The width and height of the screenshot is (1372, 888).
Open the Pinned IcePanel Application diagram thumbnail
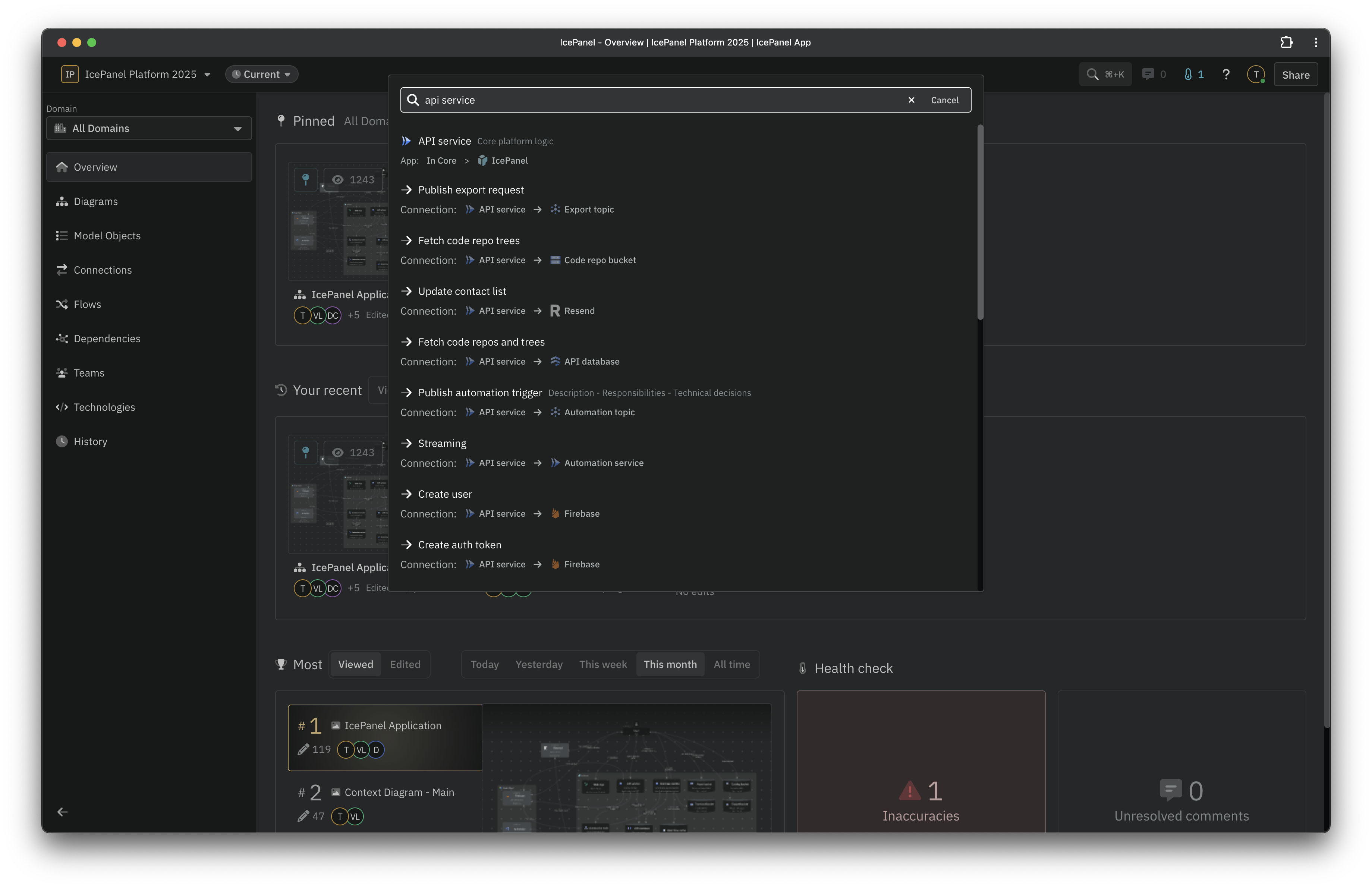(x=339, y=221)
